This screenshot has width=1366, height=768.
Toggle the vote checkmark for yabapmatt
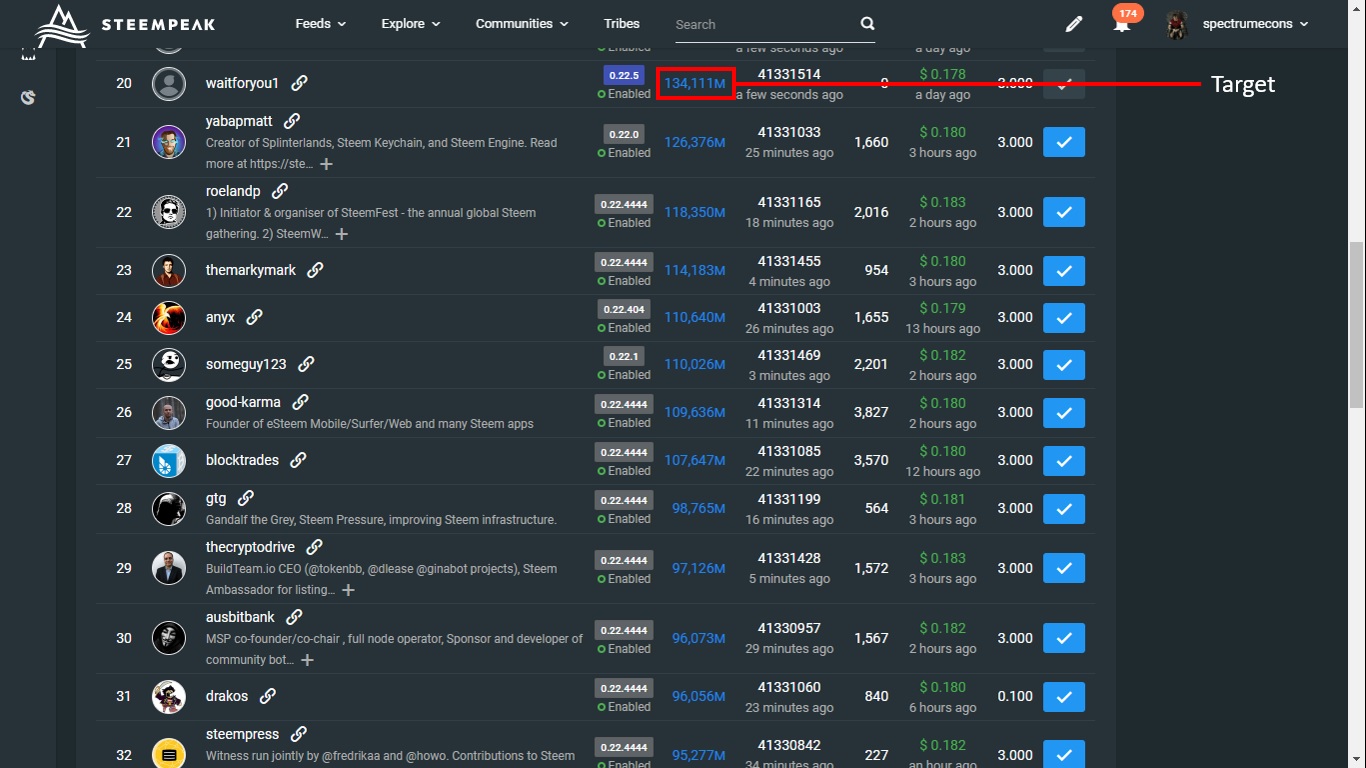click(x=1063, y=143)
